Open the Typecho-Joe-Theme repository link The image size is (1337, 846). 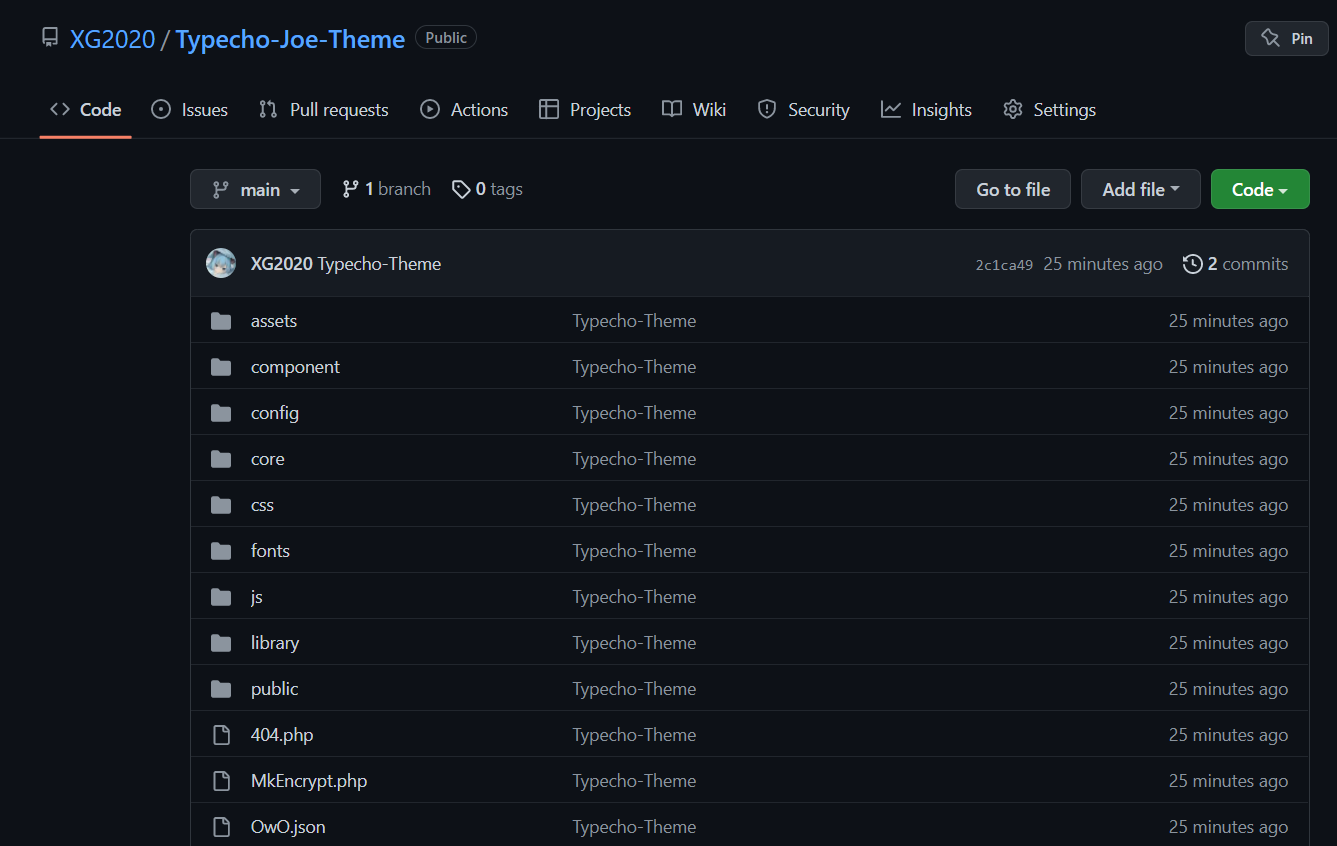[290, 39]
